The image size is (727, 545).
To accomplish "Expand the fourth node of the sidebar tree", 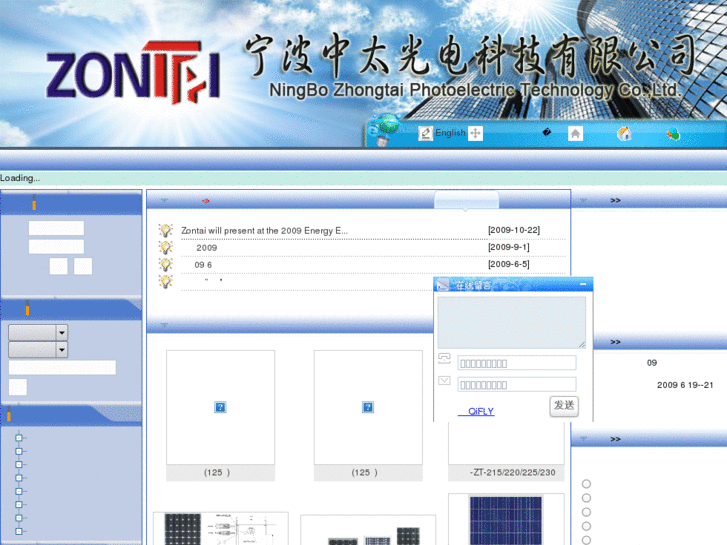I will click(x=19, y=478).
